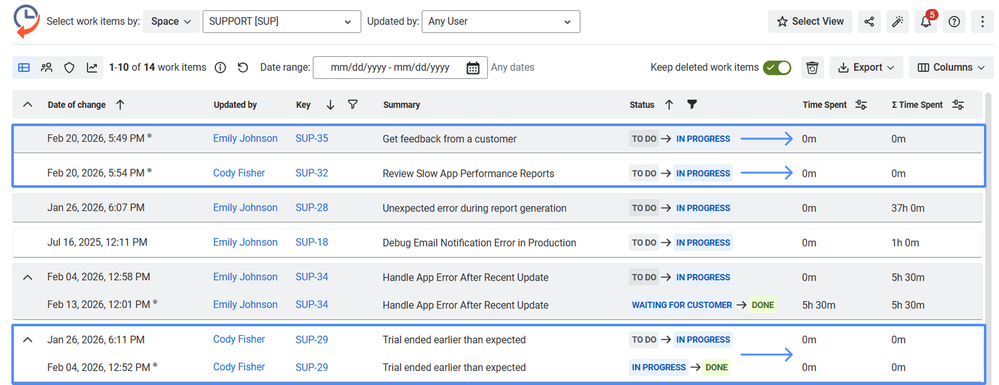Screen dimensions: 999x385
Task: Click the Summary column header
Action: pyautogui.click(x=401, y=105)
